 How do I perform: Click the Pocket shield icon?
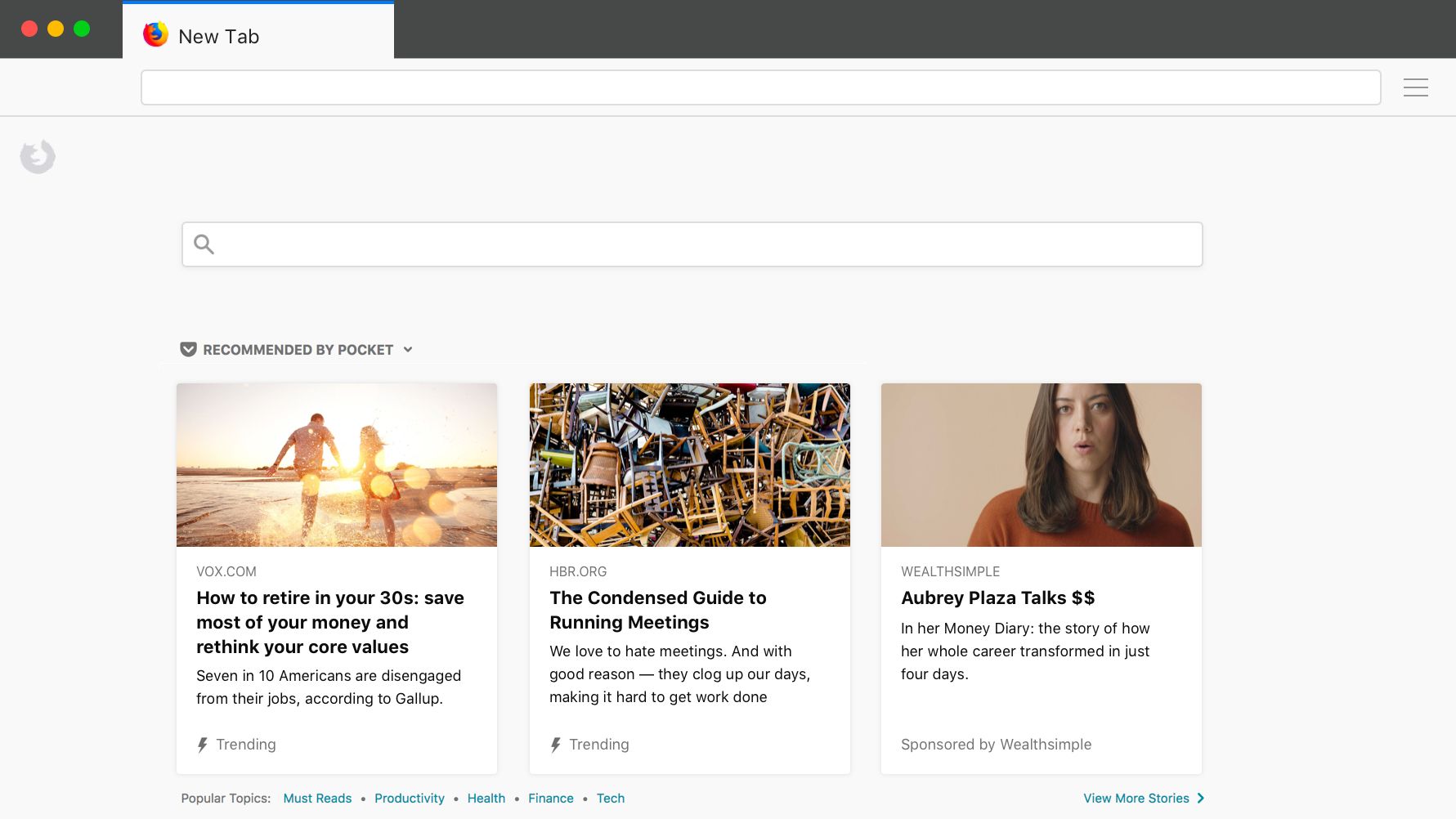(x=188, y=350)
